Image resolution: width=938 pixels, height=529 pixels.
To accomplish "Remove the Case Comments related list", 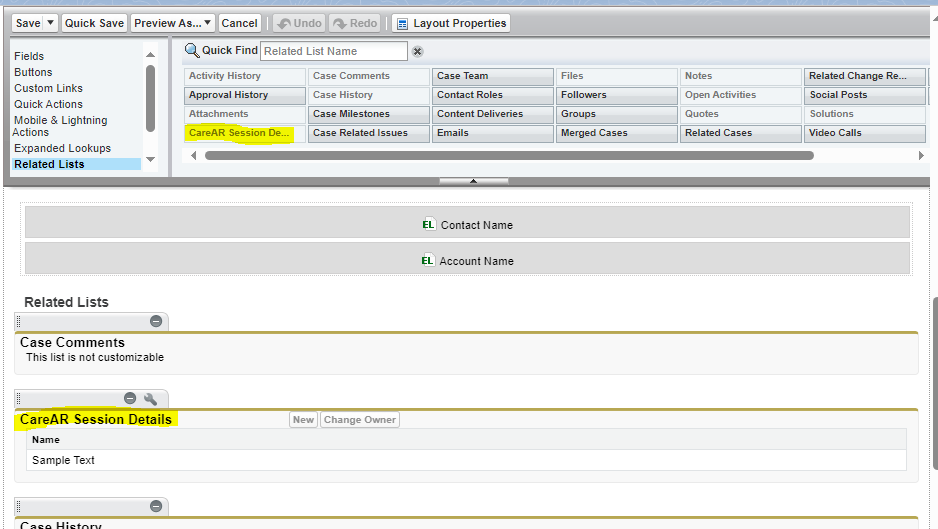I will (156, 321).
